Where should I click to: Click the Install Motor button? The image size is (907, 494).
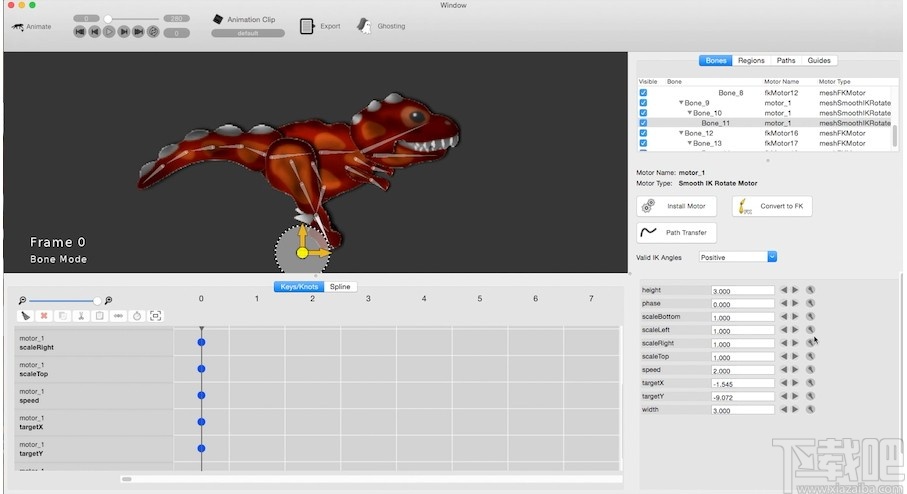(675, 206)
